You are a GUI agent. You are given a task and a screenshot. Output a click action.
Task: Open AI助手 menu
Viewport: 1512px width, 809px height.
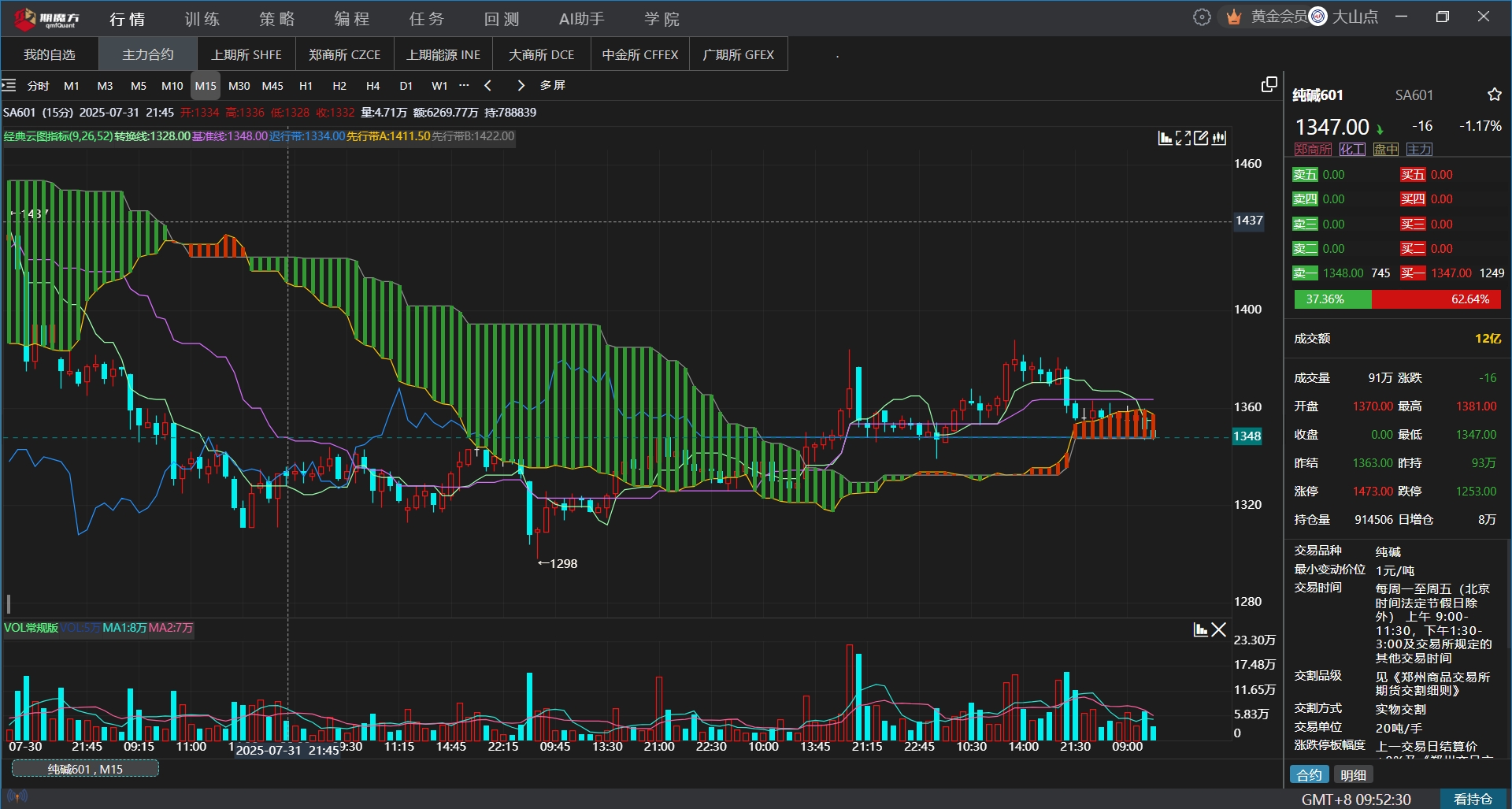(582, 19)
